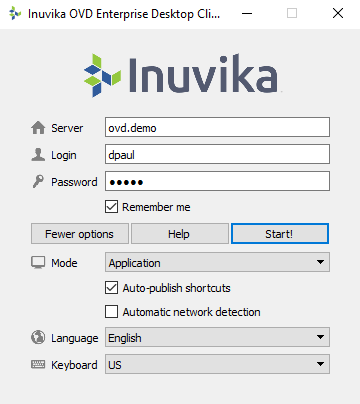Click the Start! button
The image size is (360, 404).
click(x=280, y=234)
